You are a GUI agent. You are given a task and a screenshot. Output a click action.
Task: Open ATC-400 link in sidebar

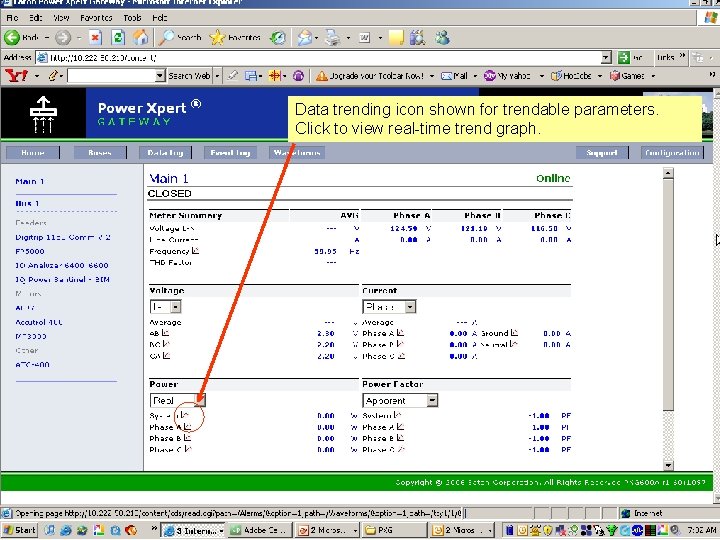tap(32, 365)
